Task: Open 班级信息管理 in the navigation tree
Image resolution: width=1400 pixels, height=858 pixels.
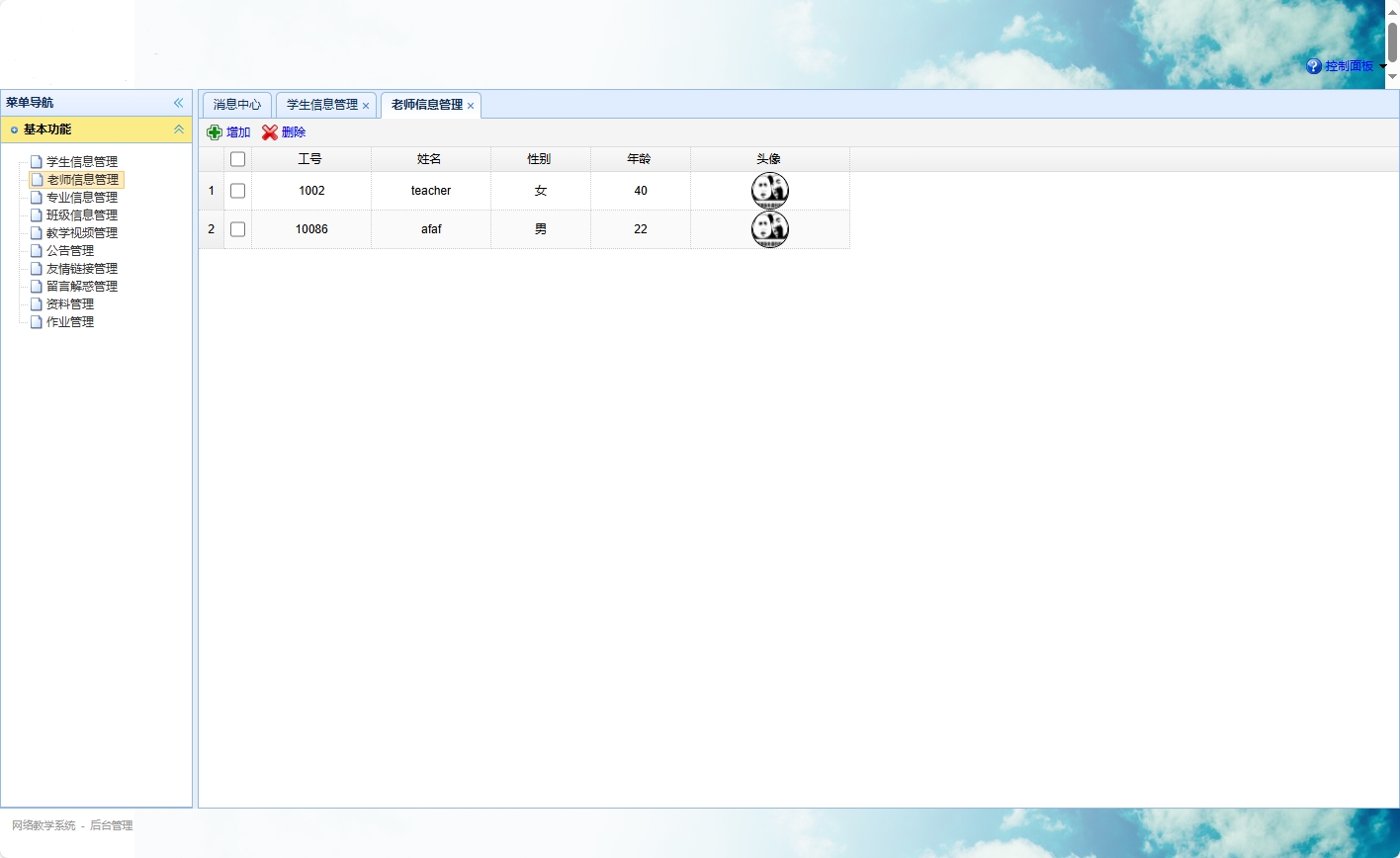Action: [x=82, y=215]
